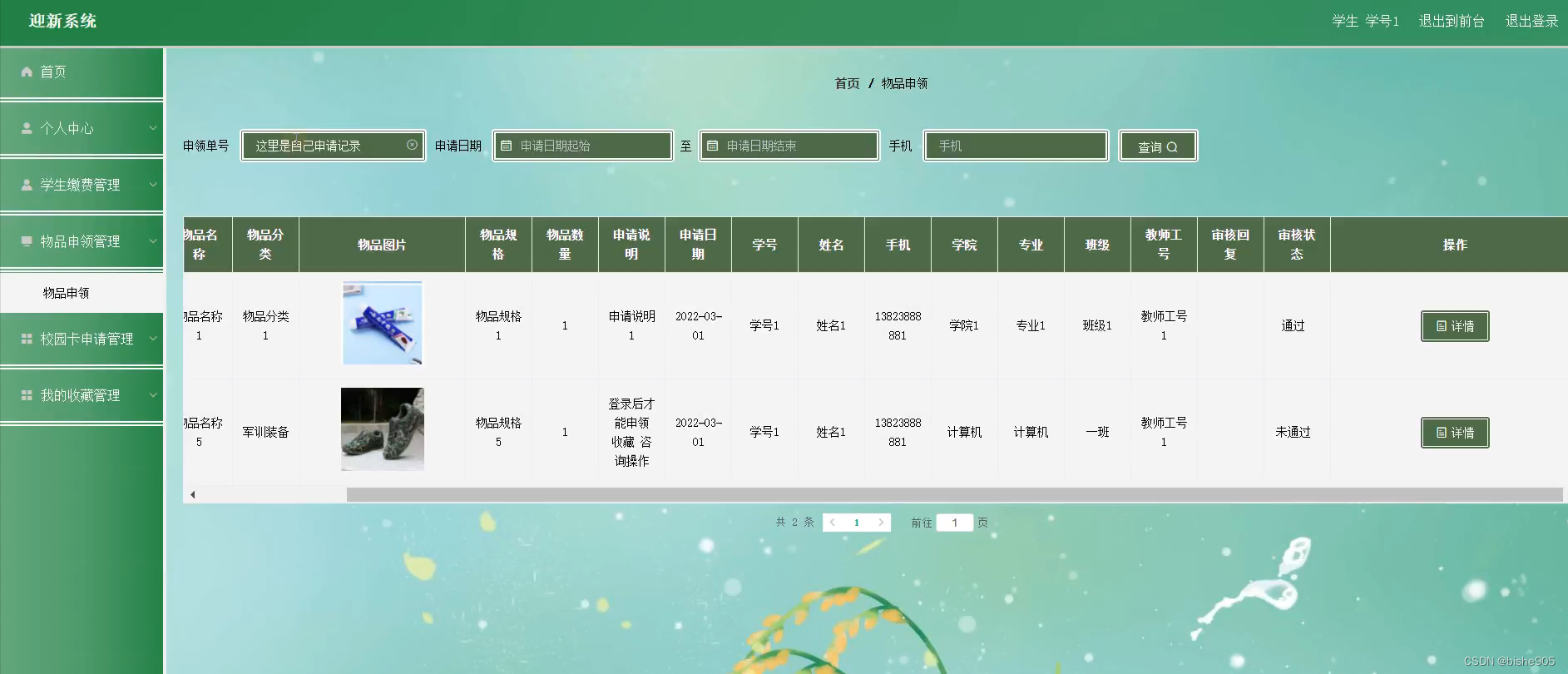This screenshot has width=1568, height=674.
Task: Click the 教师工号 column header
Action: (1164, 245)
